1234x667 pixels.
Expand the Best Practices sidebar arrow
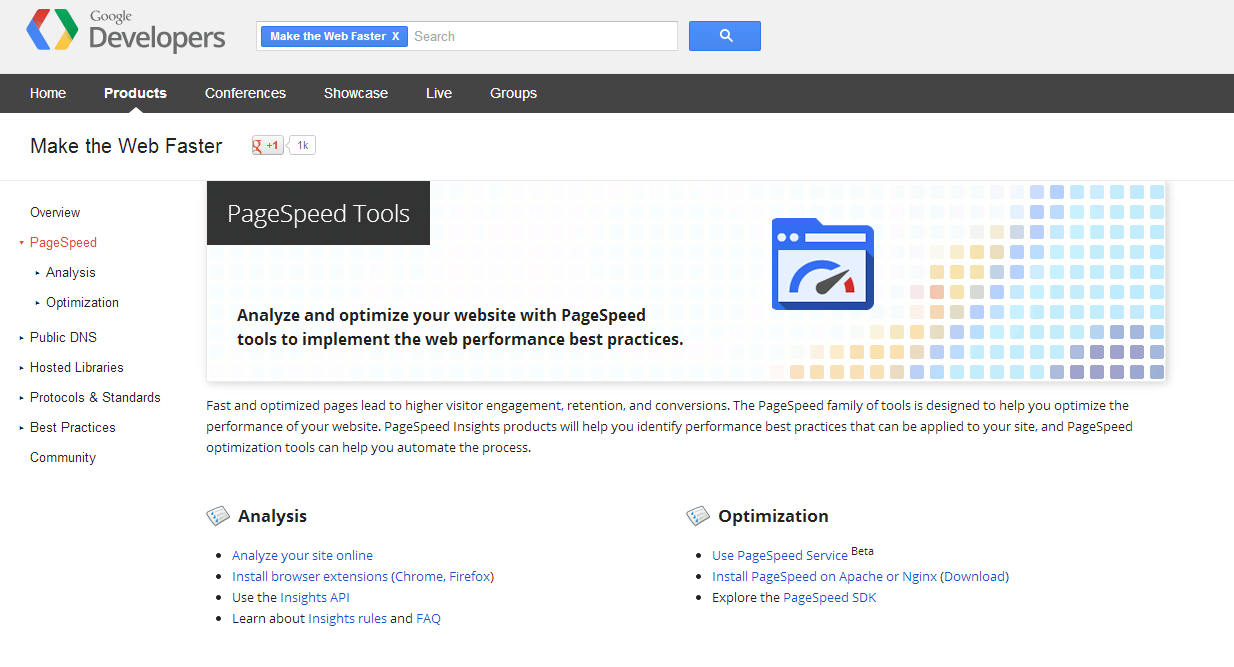pyautogui.click(x=21, y=428)
